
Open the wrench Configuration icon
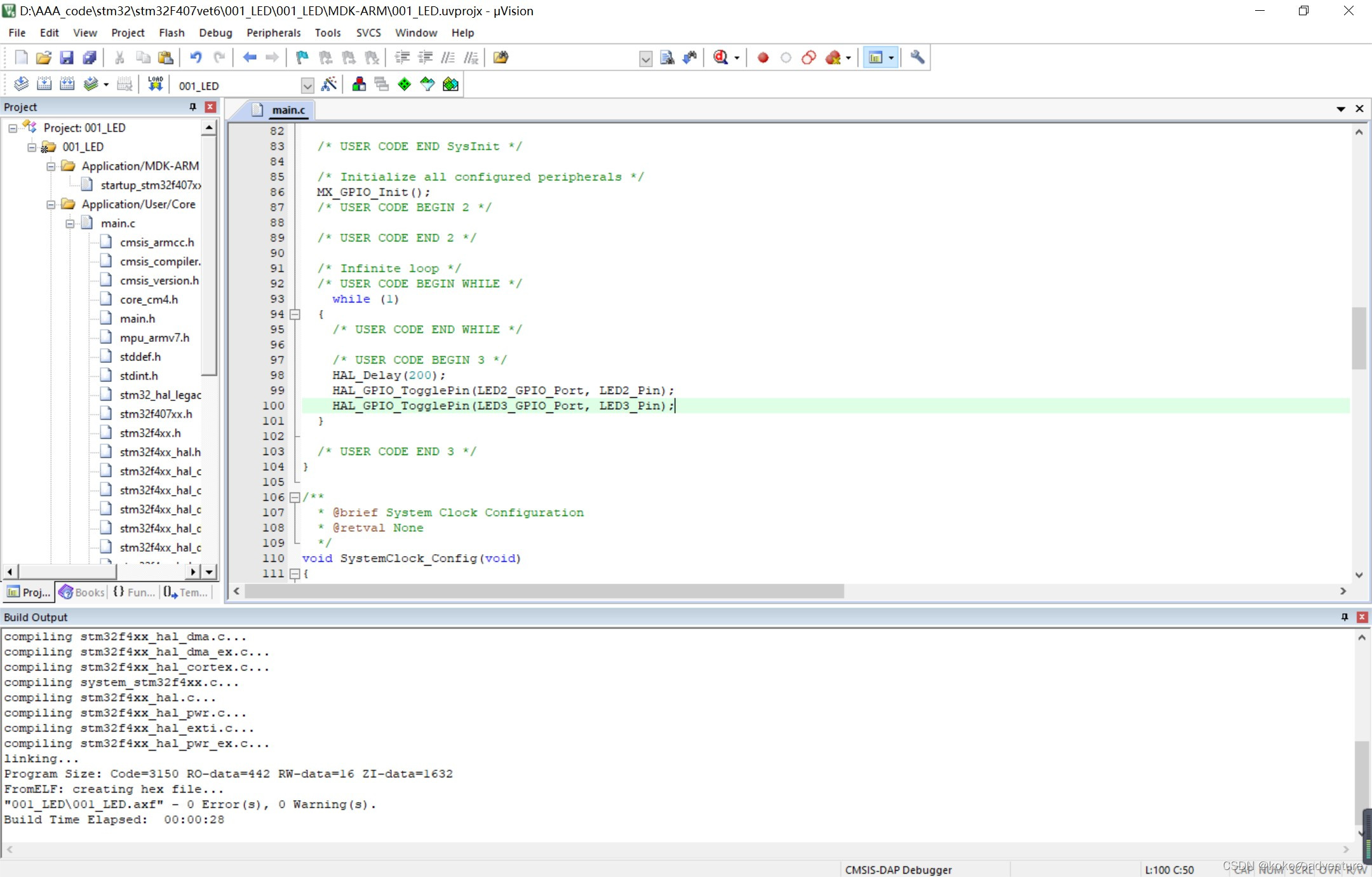917,58
